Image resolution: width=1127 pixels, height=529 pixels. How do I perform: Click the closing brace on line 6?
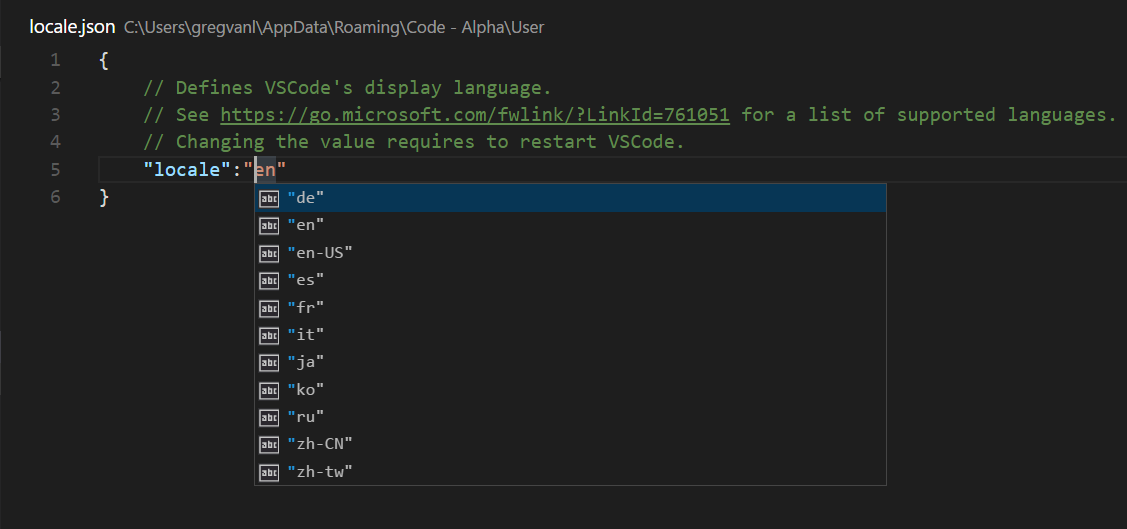[x=104, y=197]
